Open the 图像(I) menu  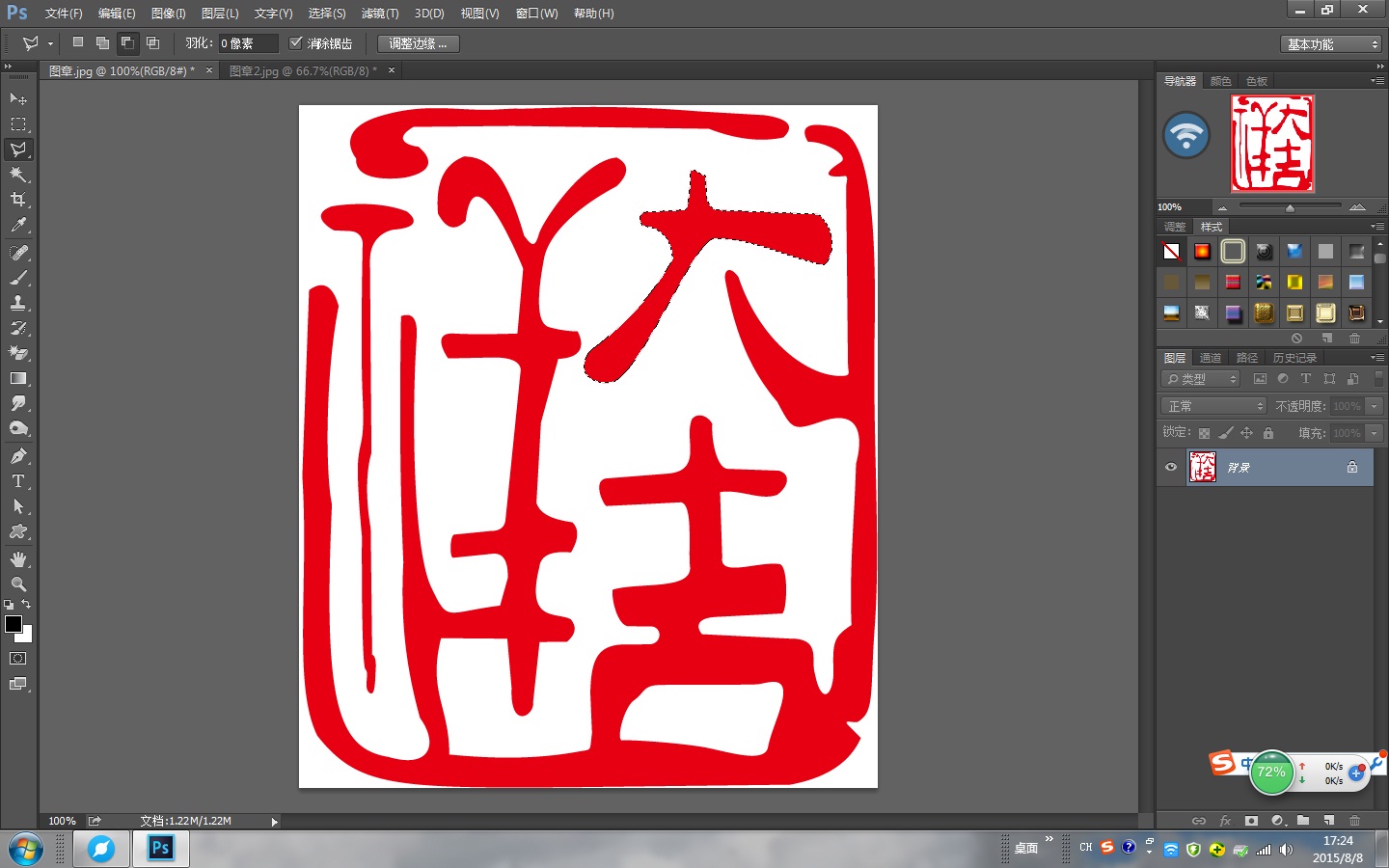pyautogui.click(x=168, y=14)
